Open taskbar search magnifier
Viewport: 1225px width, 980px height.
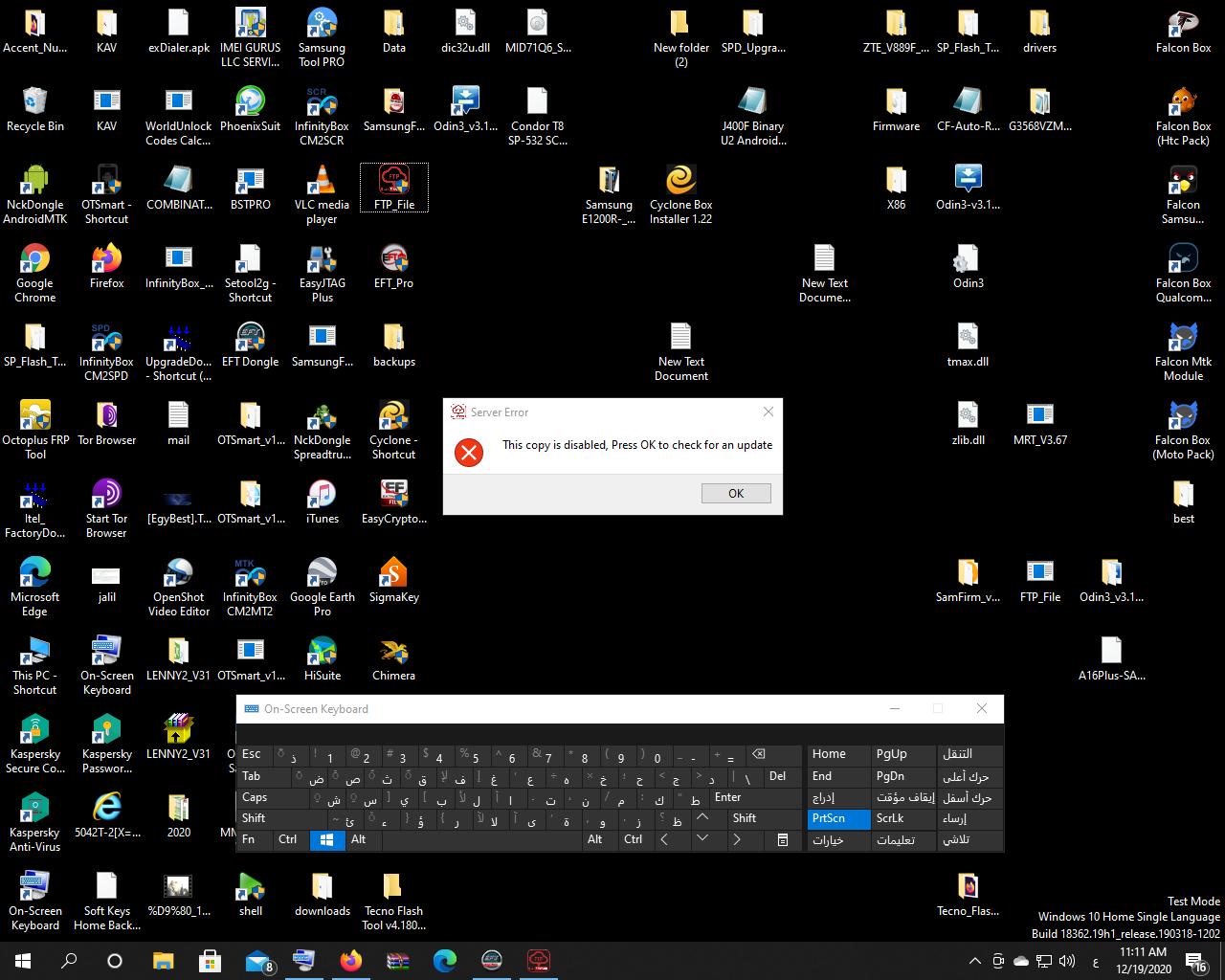(69, 961)
